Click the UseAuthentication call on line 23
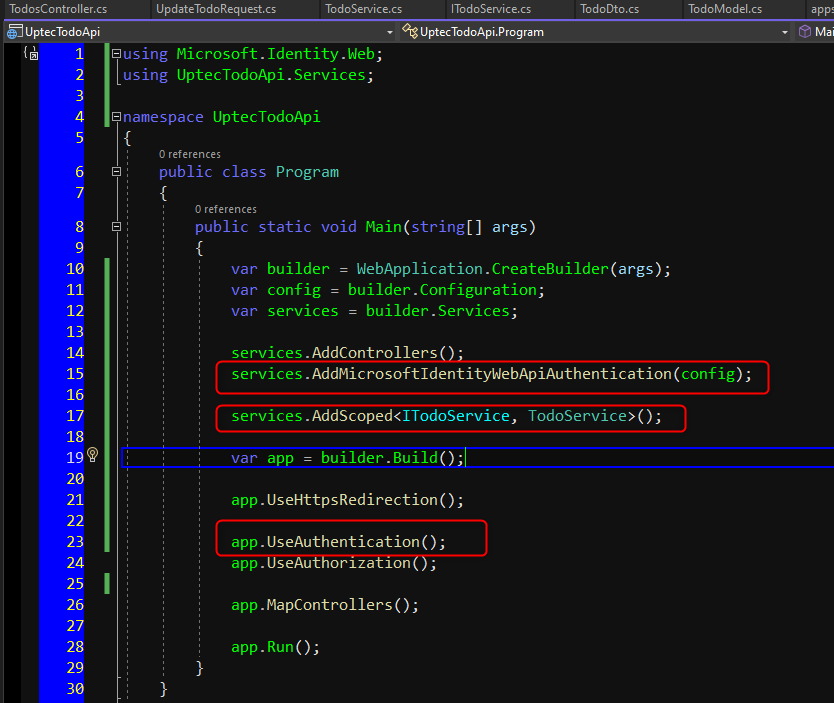 [342, 542]
